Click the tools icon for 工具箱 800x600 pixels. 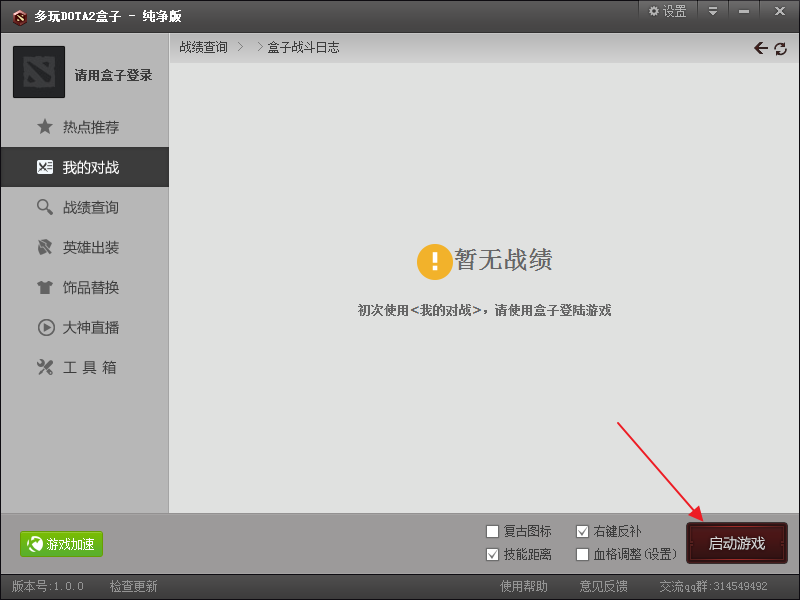click(x=45, y=367)
